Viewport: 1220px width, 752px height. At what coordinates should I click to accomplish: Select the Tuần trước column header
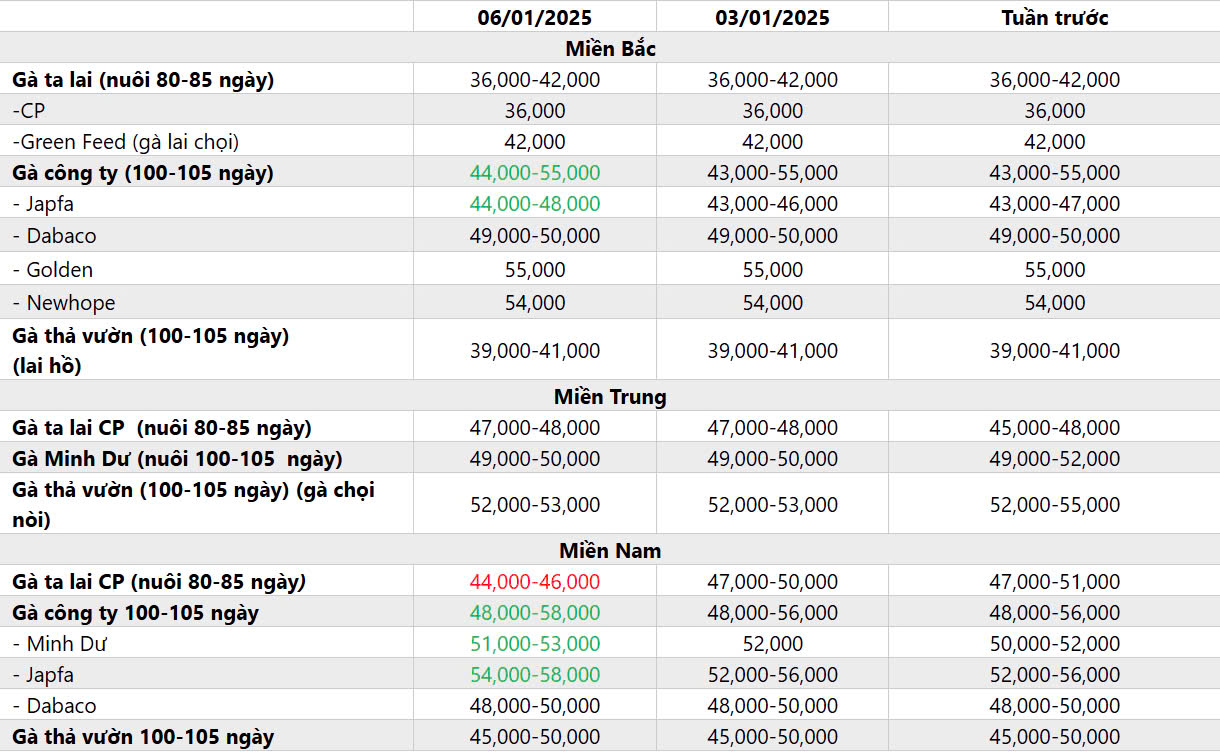point(1054,17)
